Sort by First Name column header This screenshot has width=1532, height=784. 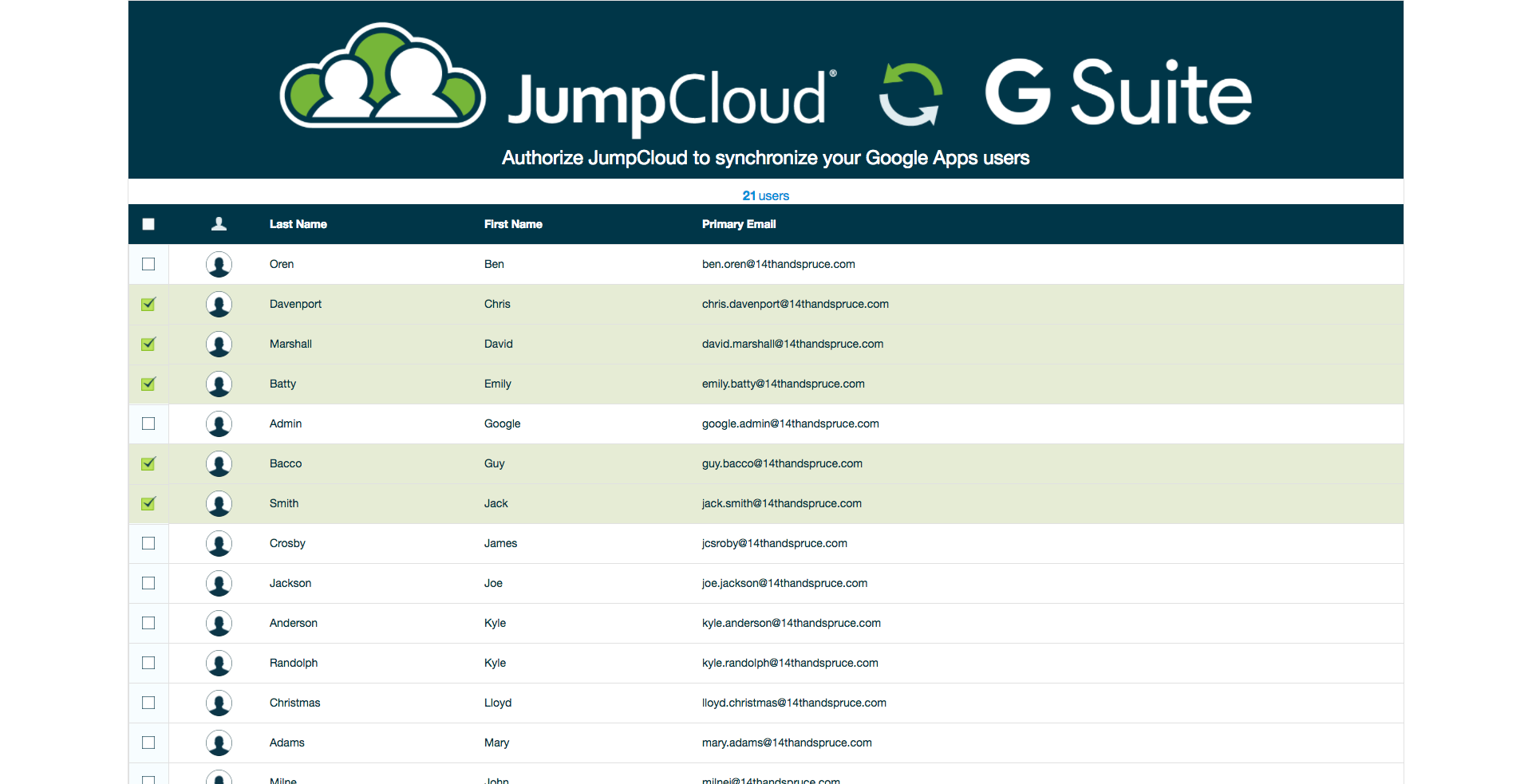coord(513,224)
